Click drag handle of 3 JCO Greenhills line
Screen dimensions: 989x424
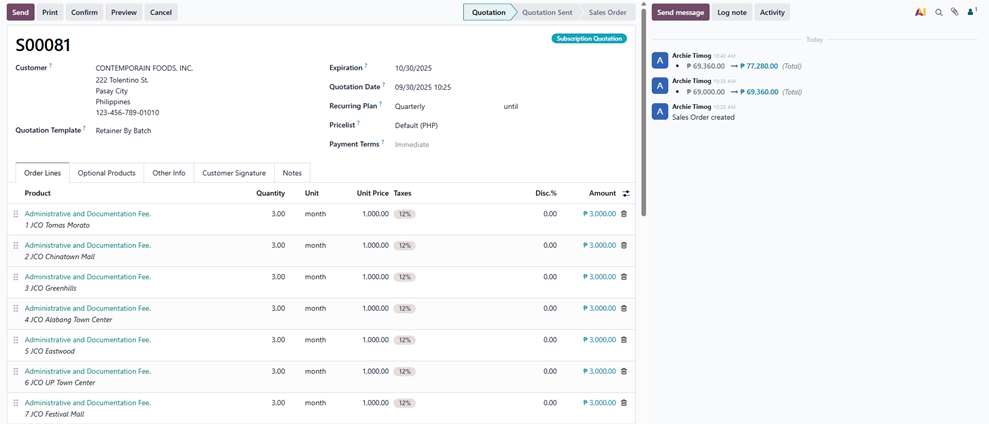pyautogui.click(x=16, y=277)
